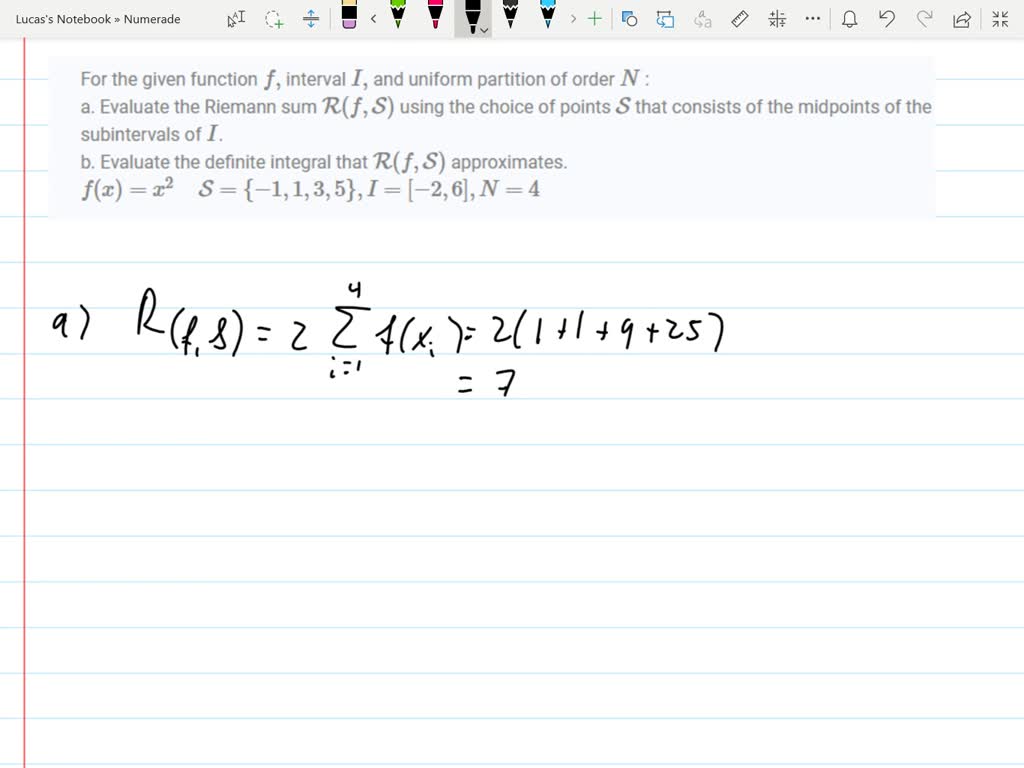This screenshot has width=1024, height=768.
Task: Click the notifications bell
Action: [x=852, y=18]
